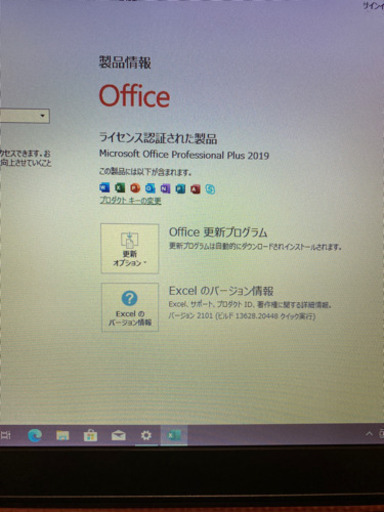Viewport: 384px width, 512px height.
Task: Click the Office 更新プログラム heading
Action: [218, 232]
